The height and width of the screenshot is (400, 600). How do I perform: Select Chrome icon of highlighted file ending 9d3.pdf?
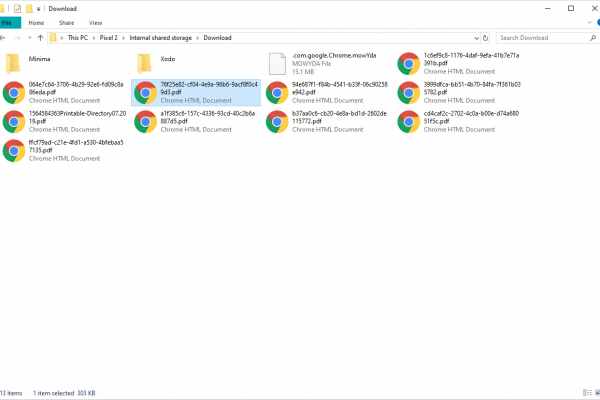(x=145, y=93)
